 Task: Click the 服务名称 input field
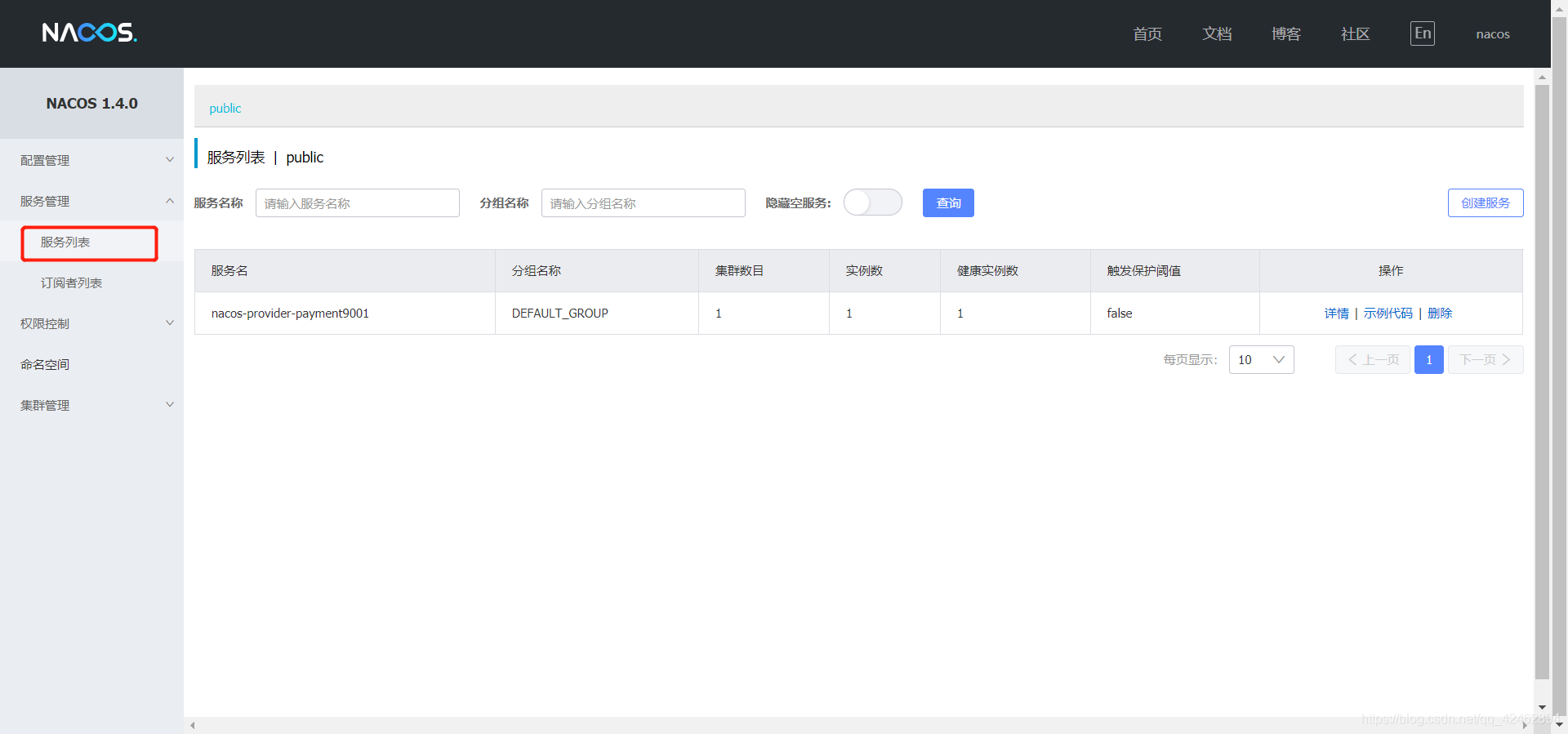357,203
